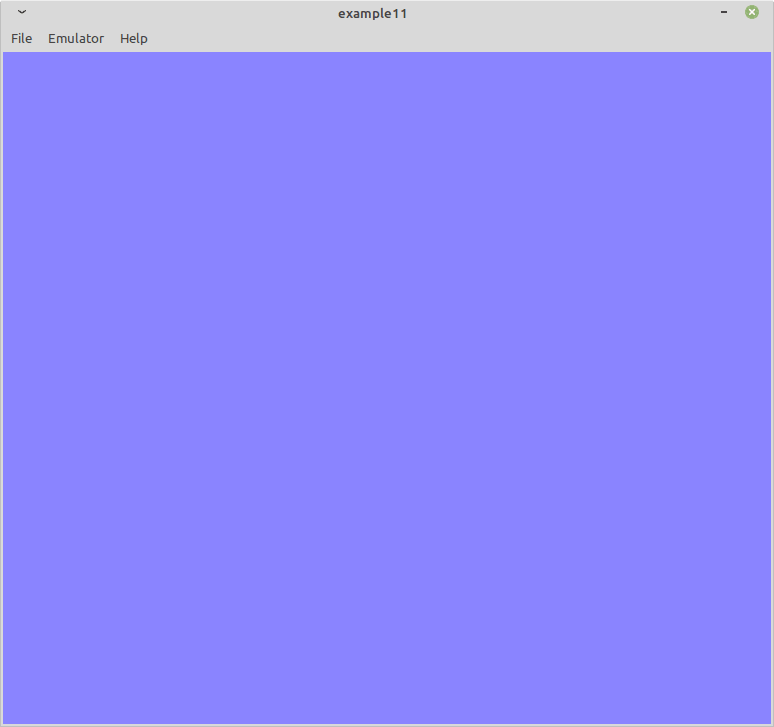Open the Help menu
The width and height of the screenshot is (774, 727).
pyautogui.click(x=134, y=38)
